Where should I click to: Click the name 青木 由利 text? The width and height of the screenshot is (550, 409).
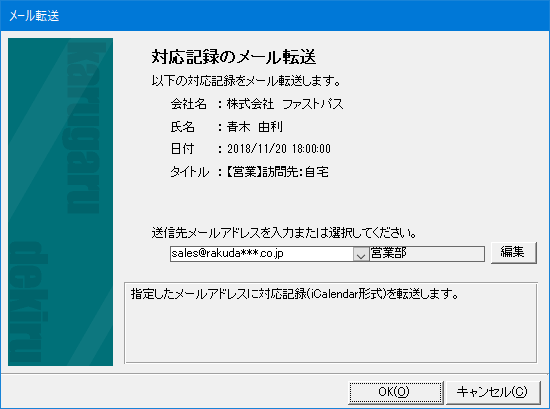click(255, 127)
